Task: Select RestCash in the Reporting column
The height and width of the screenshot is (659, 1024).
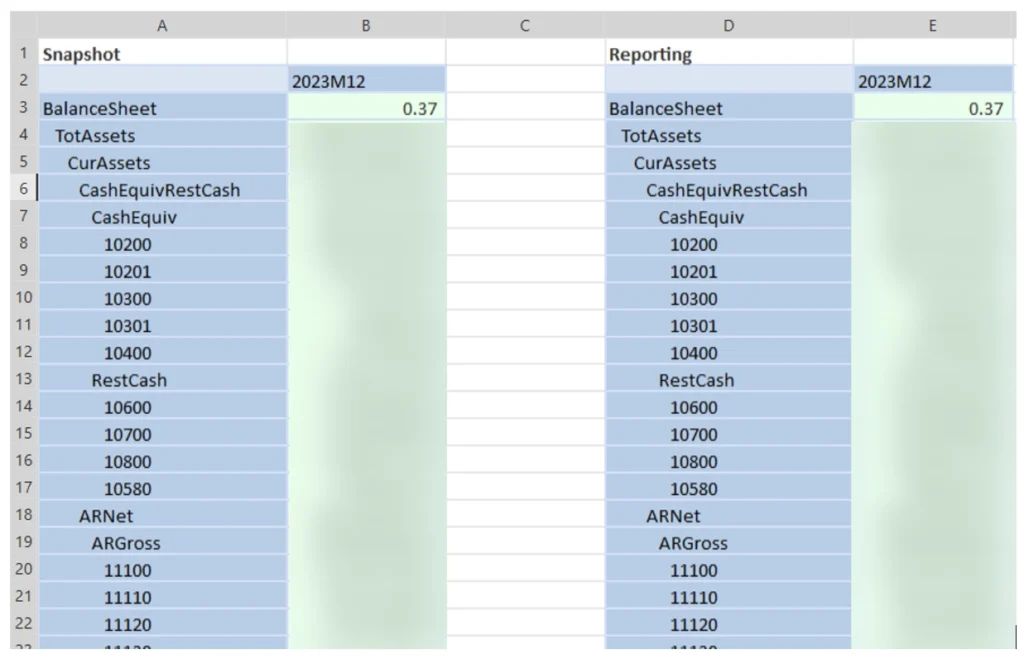Action: click(x=696, y=380)
